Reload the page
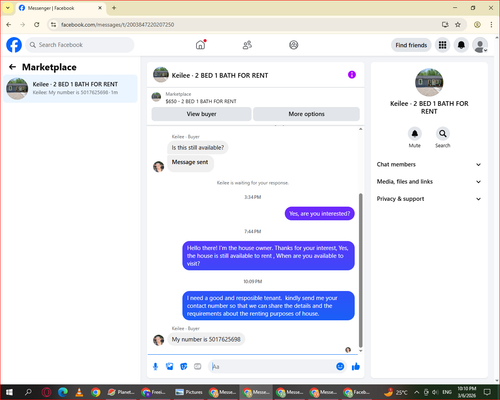Screen dimensions: 500x400 [37, 24]
